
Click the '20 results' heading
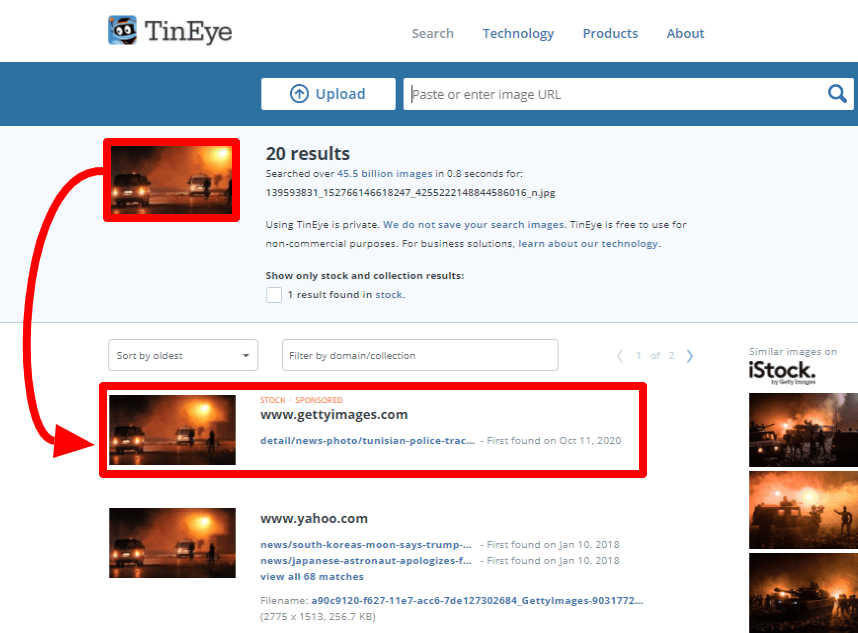[308, 154]
